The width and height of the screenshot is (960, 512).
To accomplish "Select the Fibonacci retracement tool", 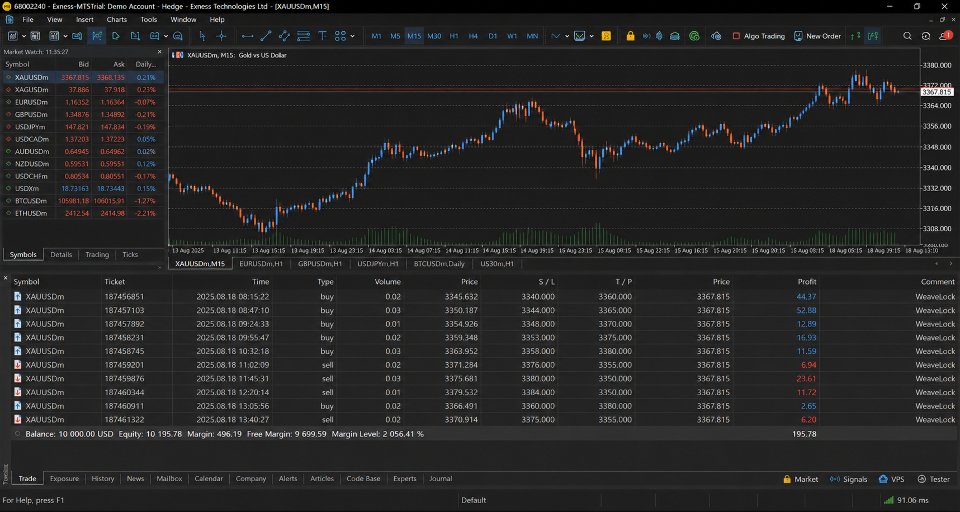I will pos(303,36).
